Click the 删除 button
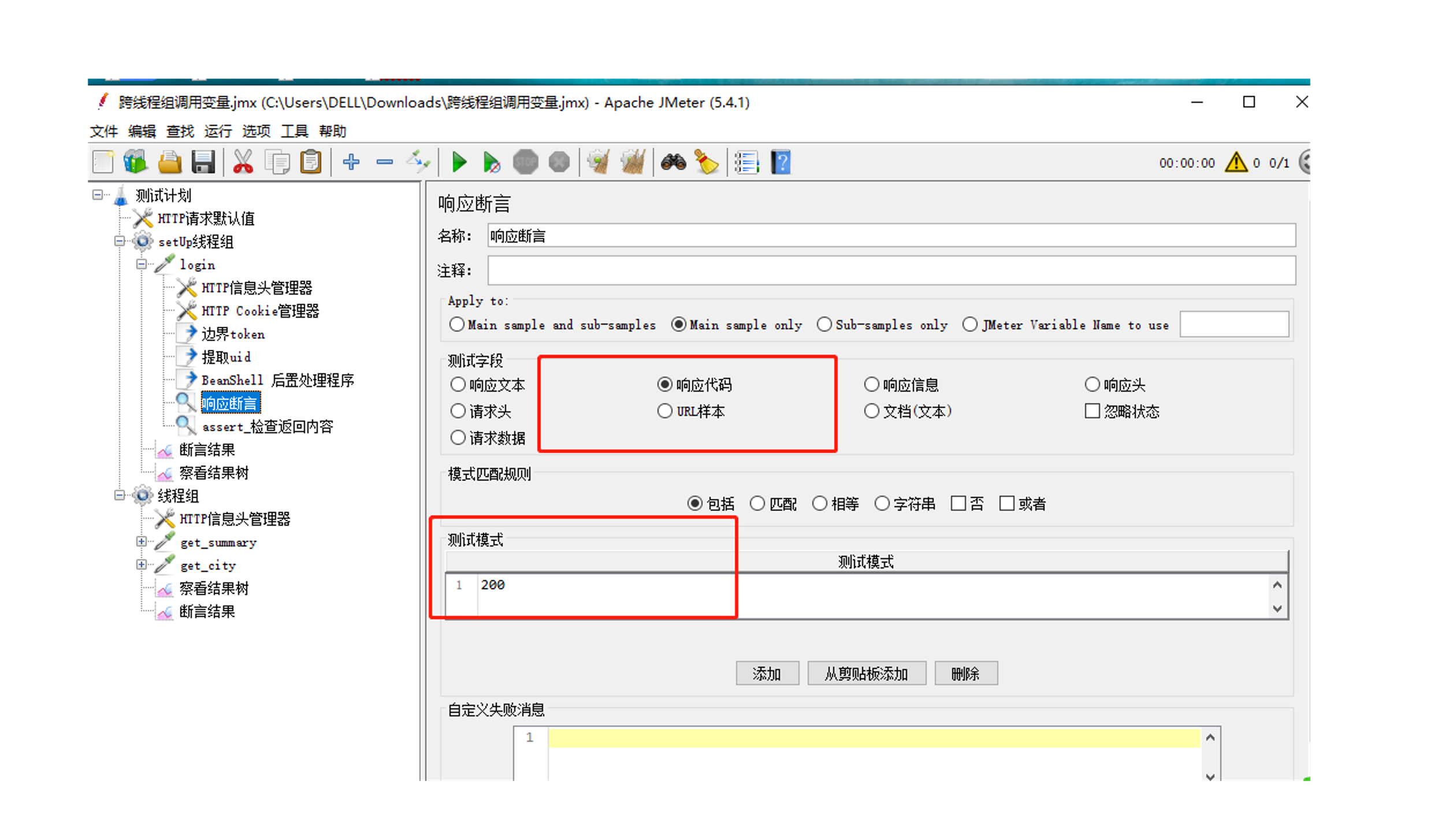The image size is (1434, 840). tap(965, 674)
